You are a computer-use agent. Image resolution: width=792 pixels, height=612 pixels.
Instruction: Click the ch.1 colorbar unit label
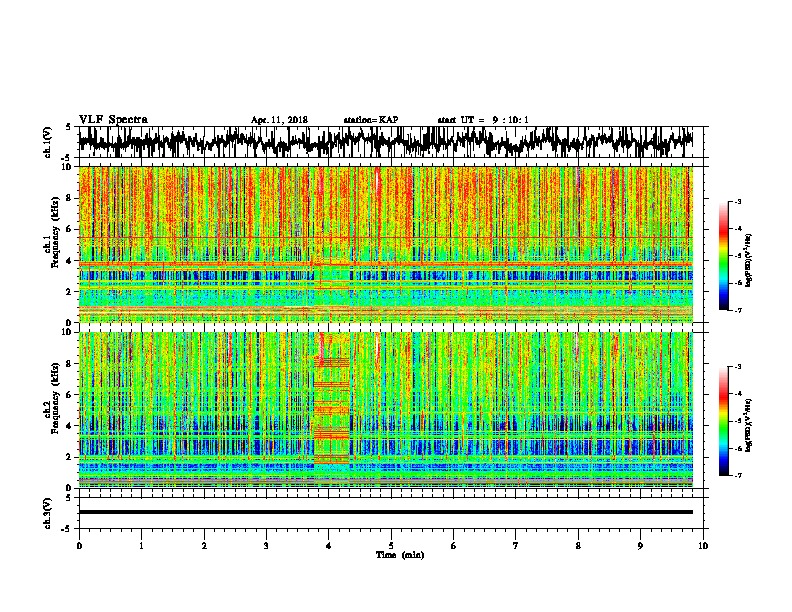(748, 261)
